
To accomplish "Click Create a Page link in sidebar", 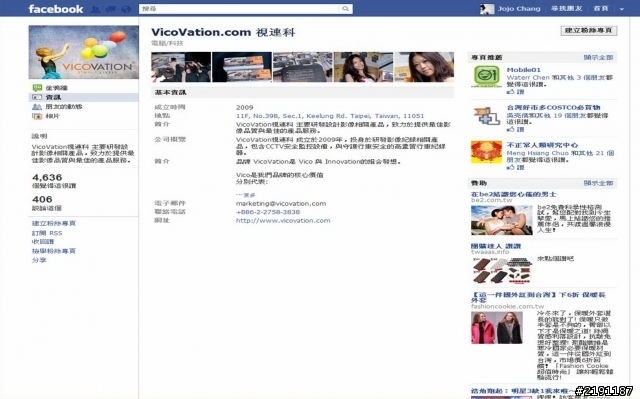I will [x=53, y=224].
